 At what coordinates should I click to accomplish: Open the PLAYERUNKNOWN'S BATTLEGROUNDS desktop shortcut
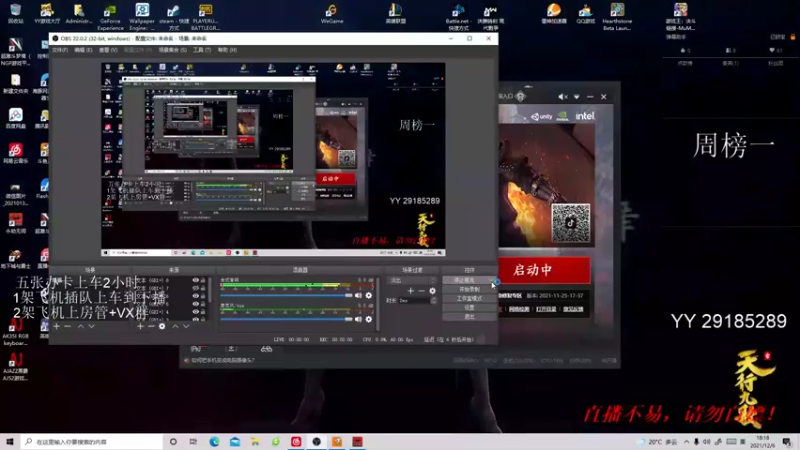pos(205,17)
